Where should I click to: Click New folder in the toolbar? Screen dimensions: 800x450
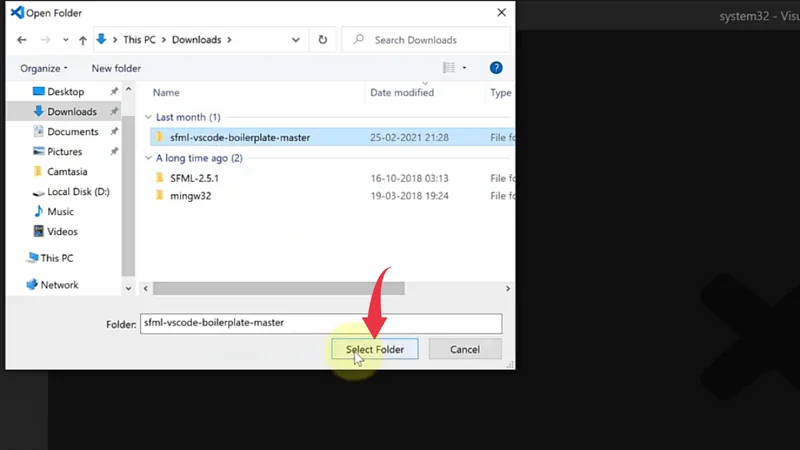[x=116, y=68]
